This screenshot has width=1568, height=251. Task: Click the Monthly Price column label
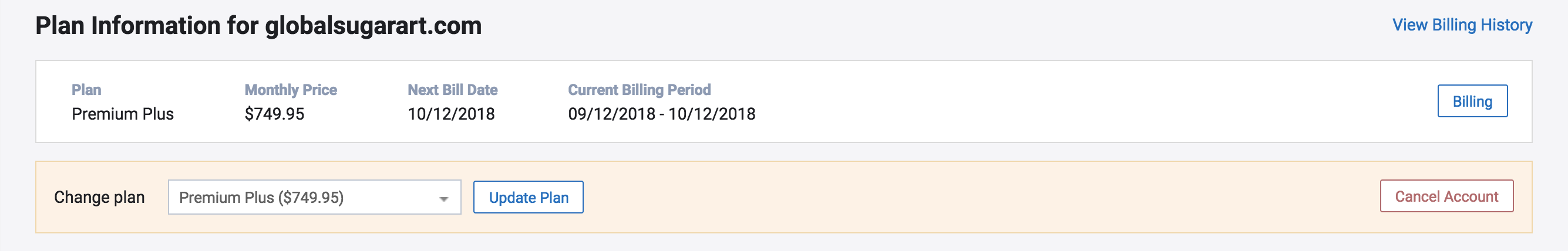click(290, 90)
